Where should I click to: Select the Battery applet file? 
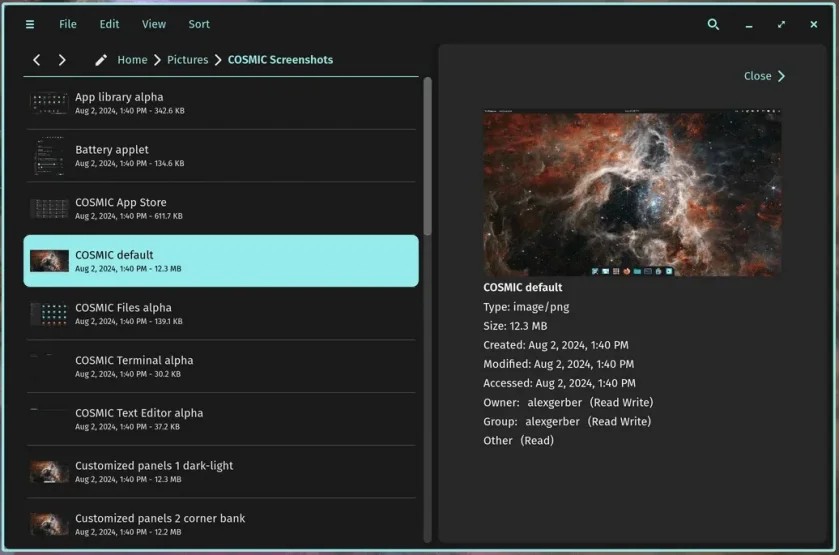tap(221, 156)
